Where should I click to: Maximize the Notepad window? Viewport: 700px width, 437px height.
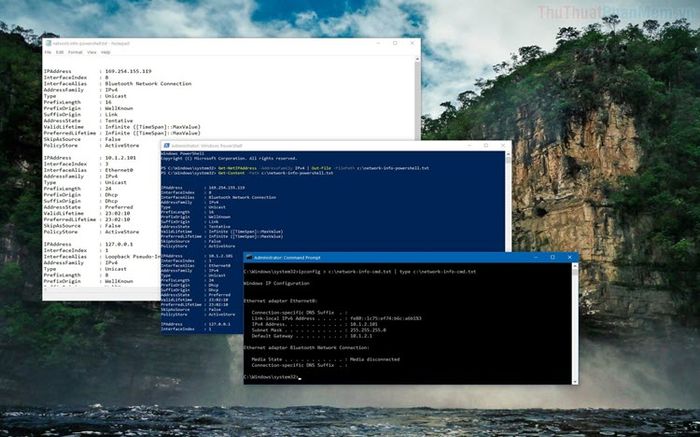tap(395, 43)
